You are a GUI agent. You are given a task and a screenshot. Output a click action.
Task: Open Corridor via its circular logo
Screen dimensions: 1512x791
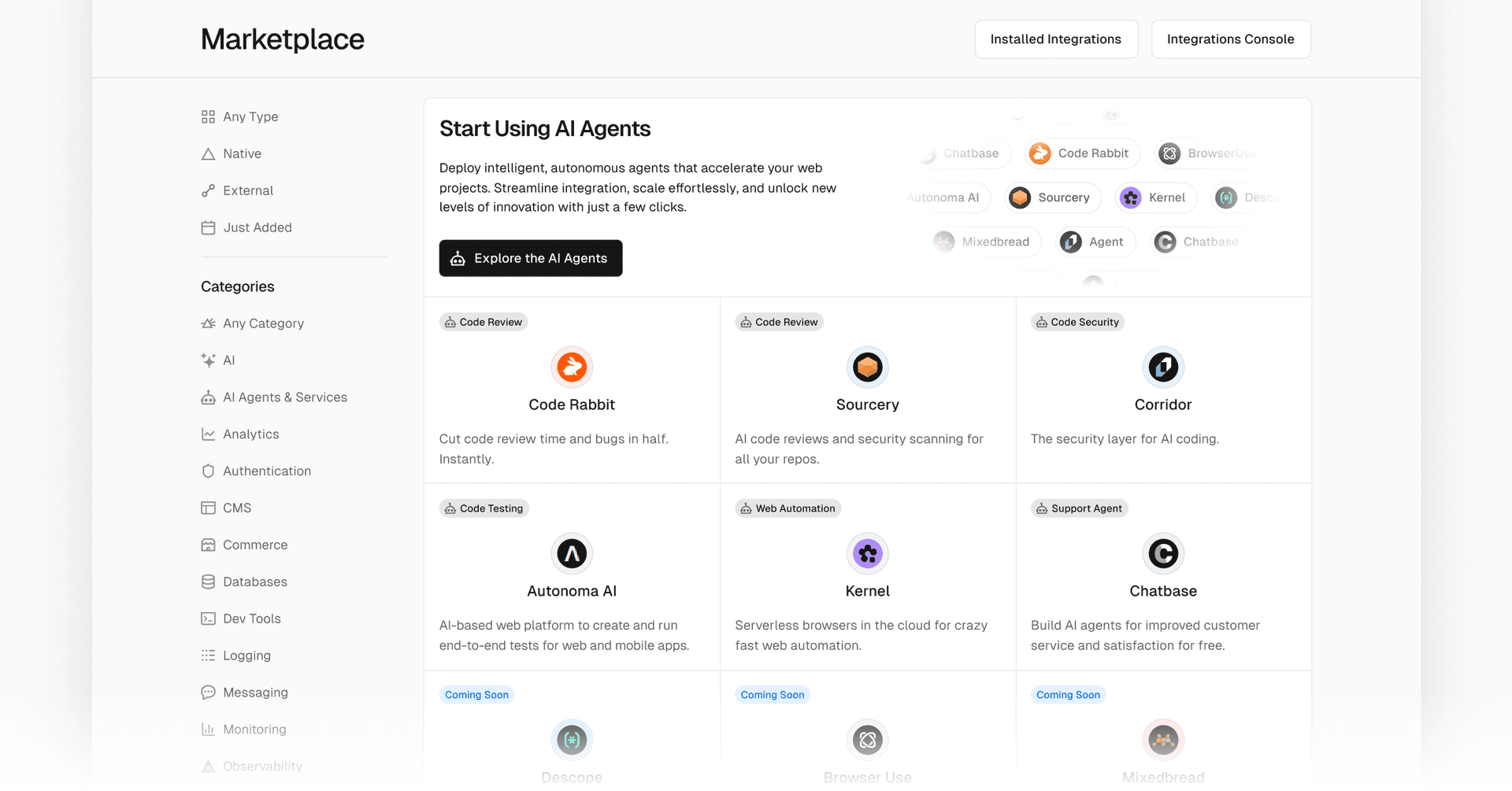point(1163,367)
